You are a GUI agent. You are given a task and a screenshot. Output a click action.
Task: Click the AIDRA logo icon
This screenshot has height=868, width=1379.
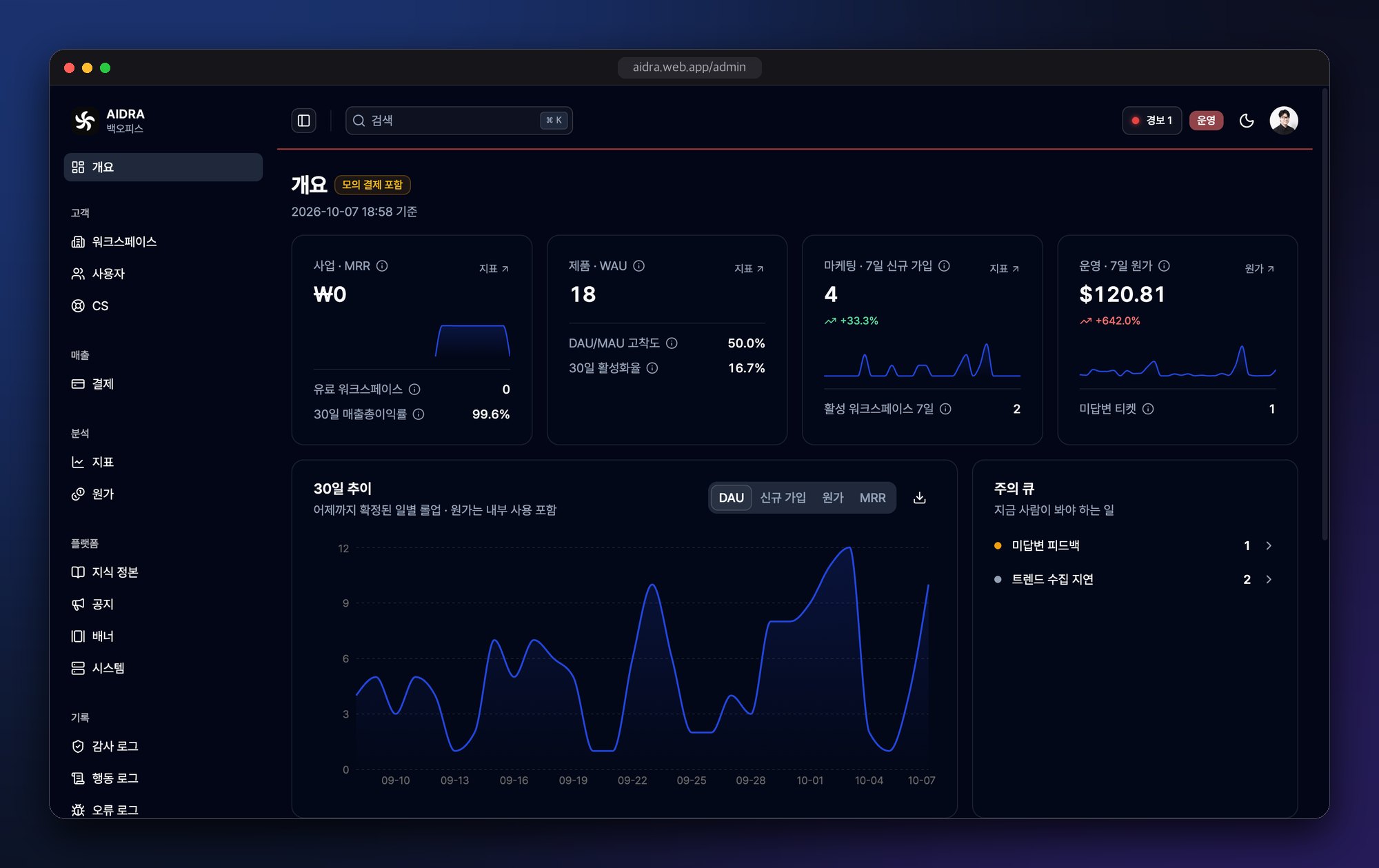(x=84, y=121)
